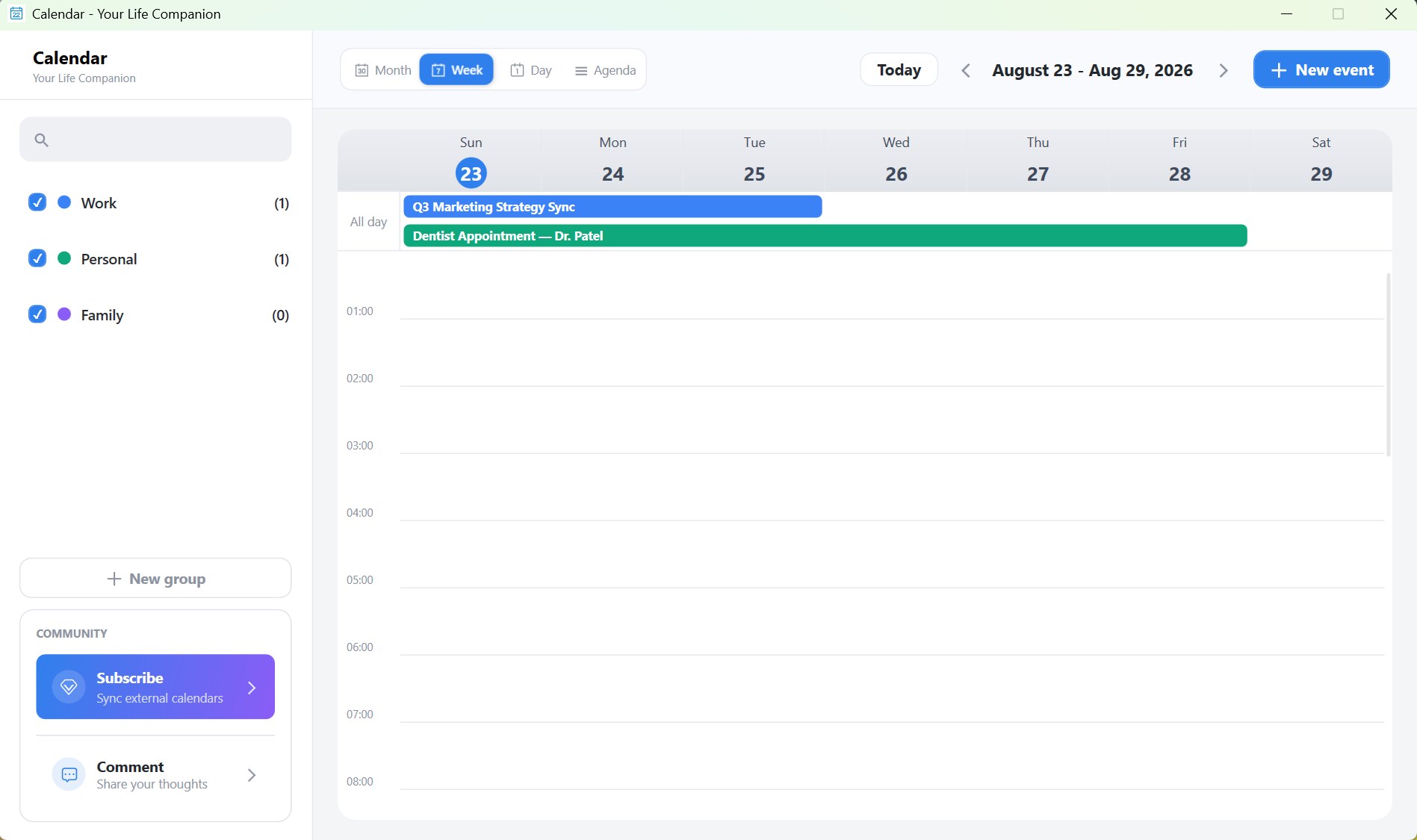Switch to Month view
The width and height of the screenshot is (1417, 840).
[x=382, y=70]
